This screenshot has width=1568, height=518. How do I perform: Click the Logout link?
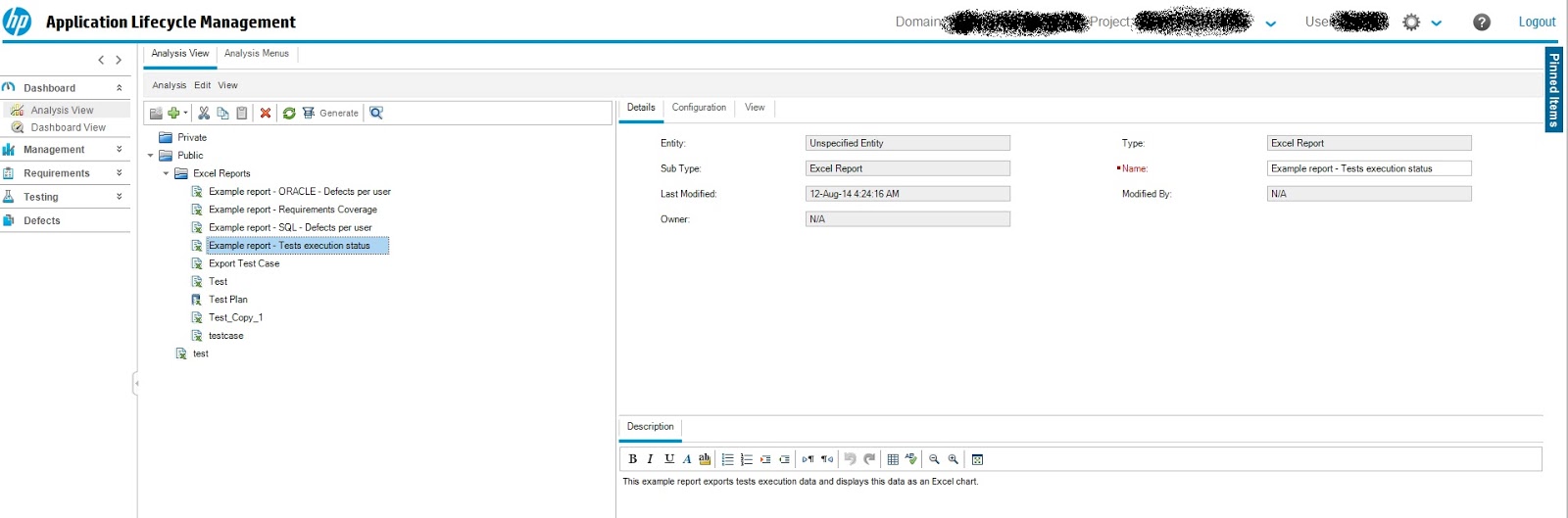pos(1537,22)
